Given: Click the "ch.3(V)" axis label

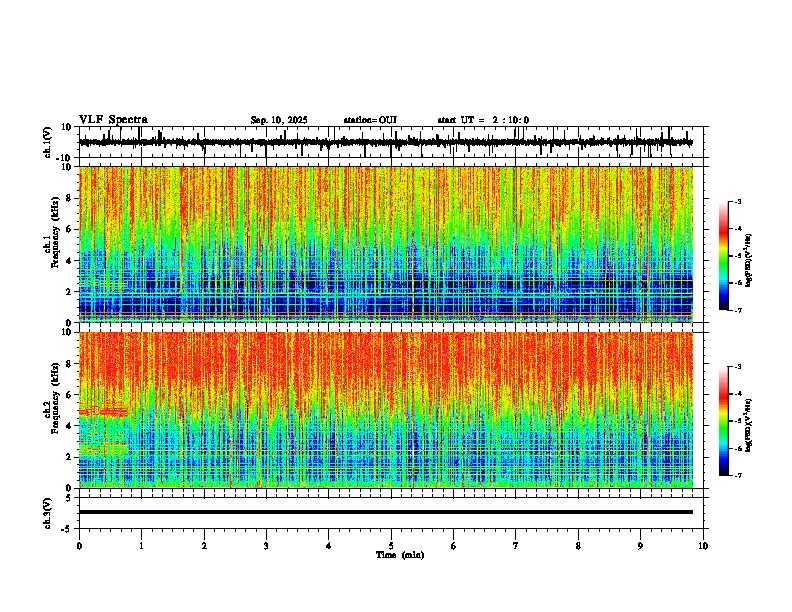Looking at the screenshot, I should [48, 513].
